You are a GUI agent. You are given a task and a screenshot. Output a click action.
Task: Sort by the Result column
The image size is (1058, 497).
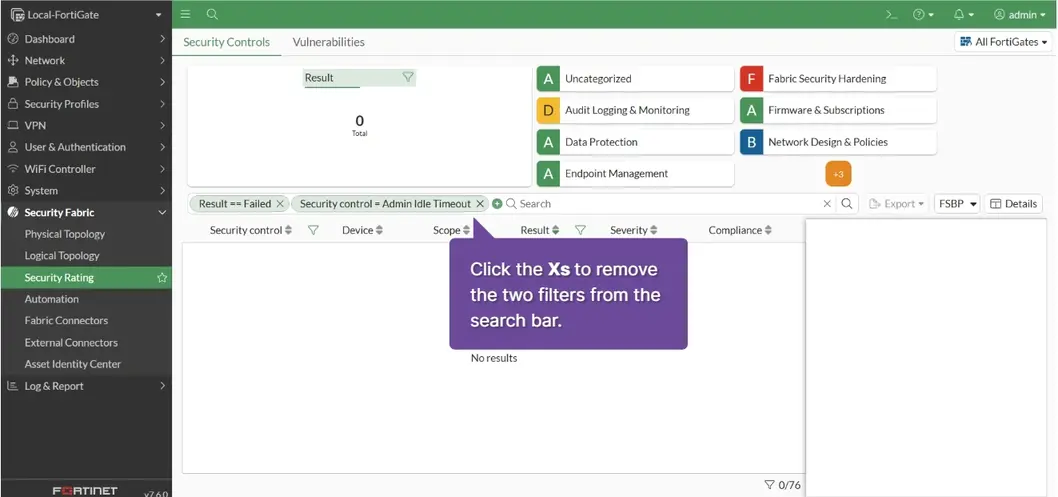pyautogui.click(x=540, y=230)
